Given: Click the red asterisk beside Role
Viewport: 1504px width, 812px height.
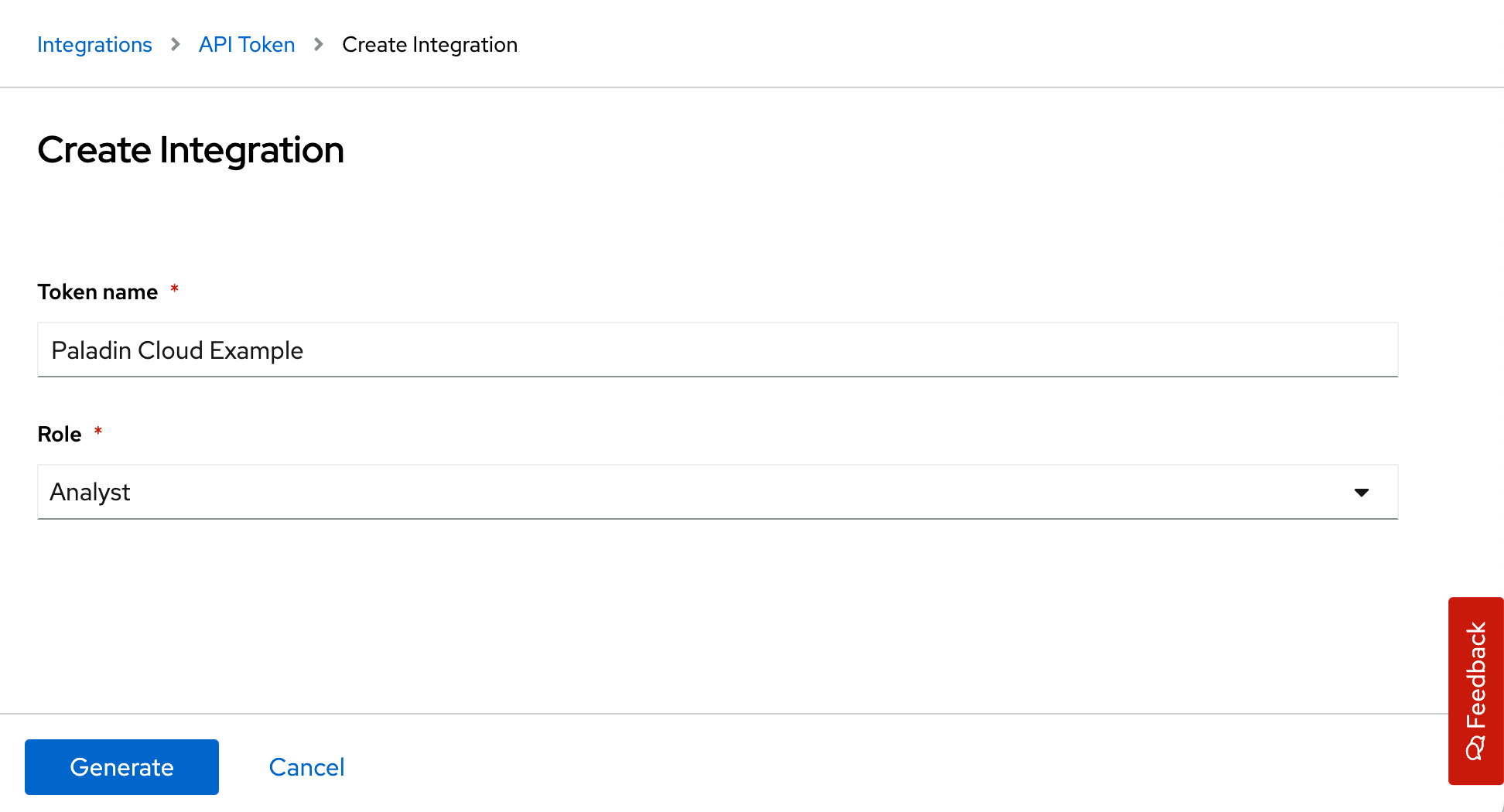Looking at the screenshot, I should [x=98, y=432].
